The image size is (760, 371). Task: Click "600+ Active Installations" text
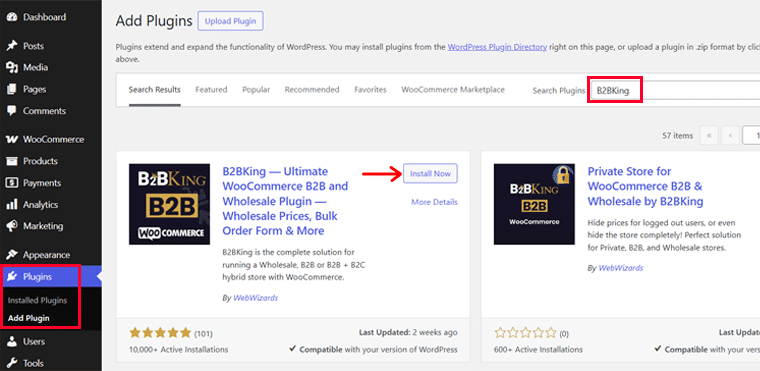[538, 350]
